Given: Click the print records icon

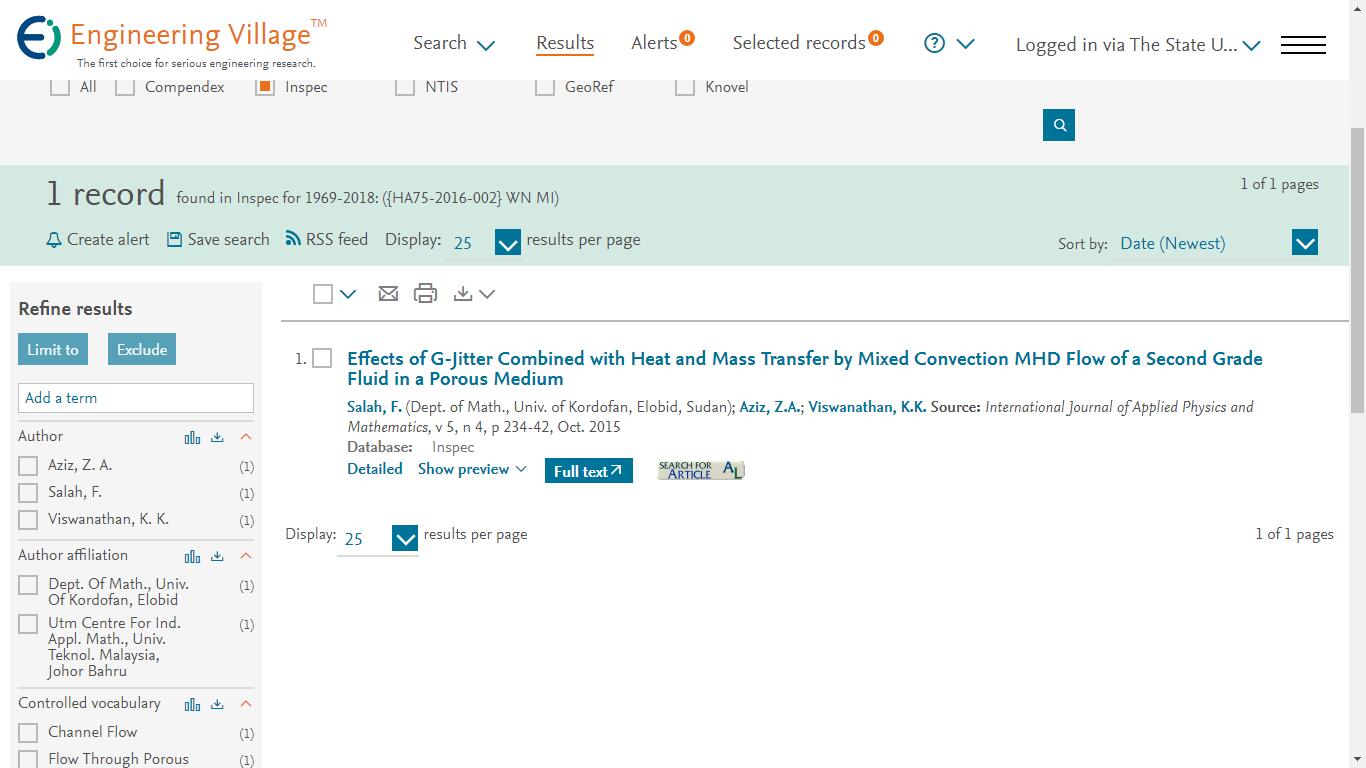Looking at the screenshot, I should (425, 293).
